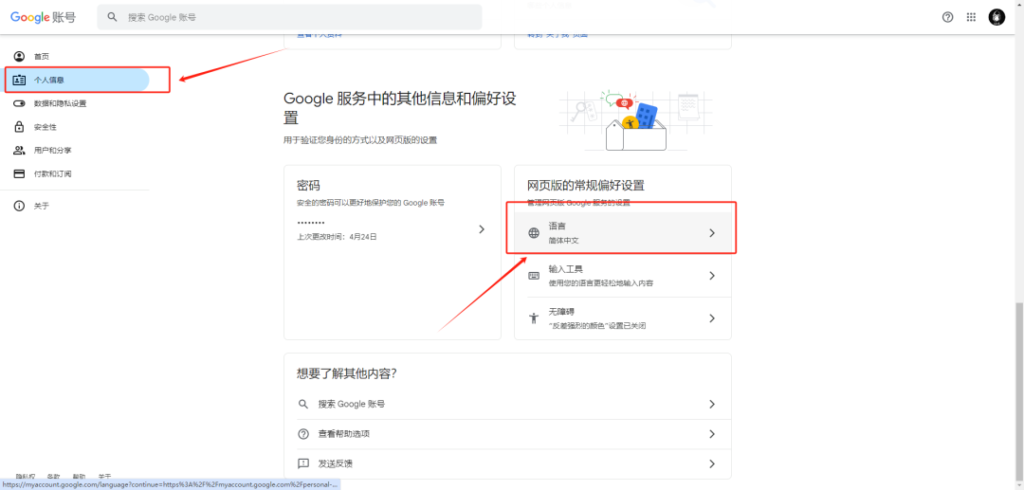Image resolution: width=1024 pixels, height=490 pixels.
Task: Click the magnifier icon beside 搜索 Google 账号 row
Action: (x=303, y=404)
